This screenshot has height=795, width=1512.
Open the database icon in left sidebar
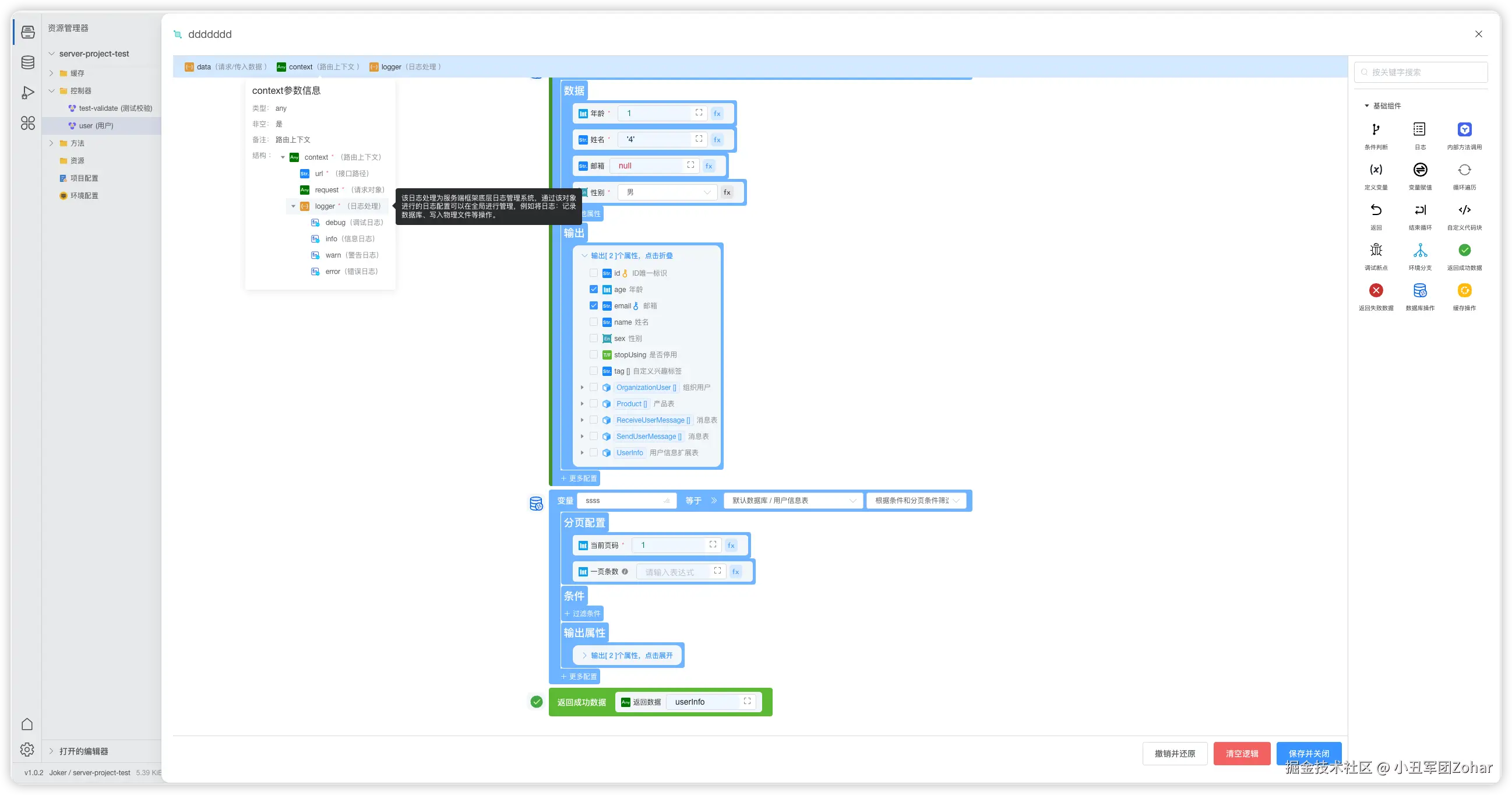[27, 63]
